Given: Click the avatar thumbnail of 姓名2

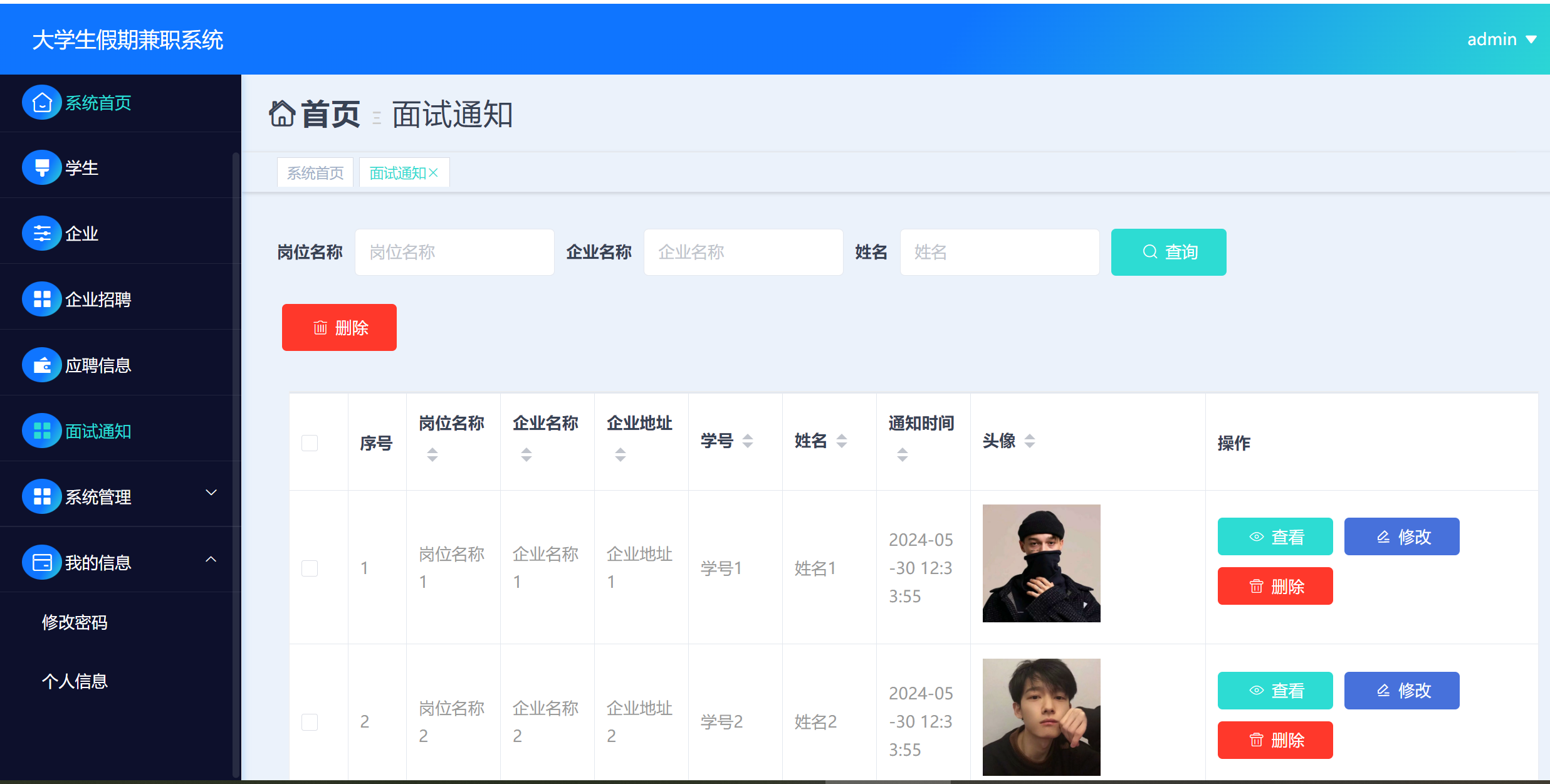Looking at the screenshot, I should [1040, 716].
